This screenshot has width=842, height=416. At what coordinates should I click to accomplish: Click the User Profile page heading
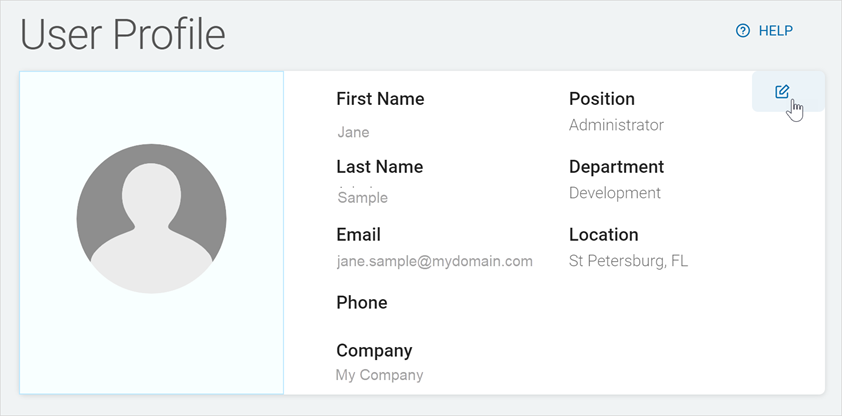point(123,34)
